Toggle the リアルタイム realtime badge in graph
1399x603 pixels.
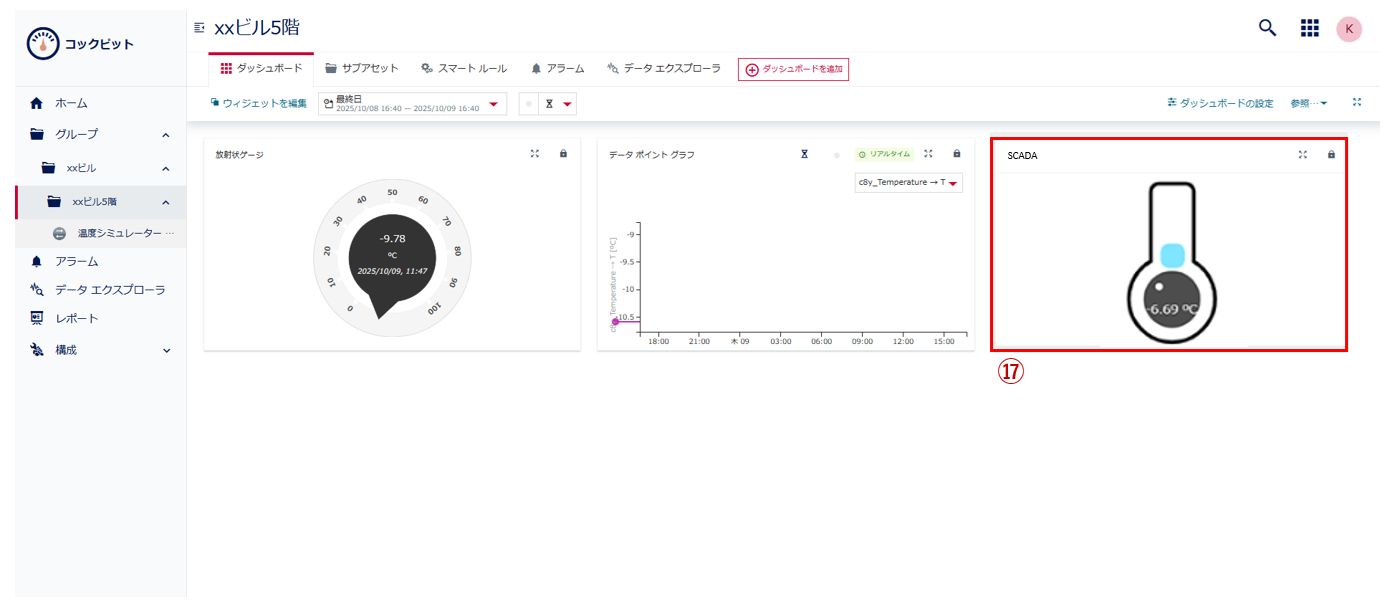(x=884, y=154)
